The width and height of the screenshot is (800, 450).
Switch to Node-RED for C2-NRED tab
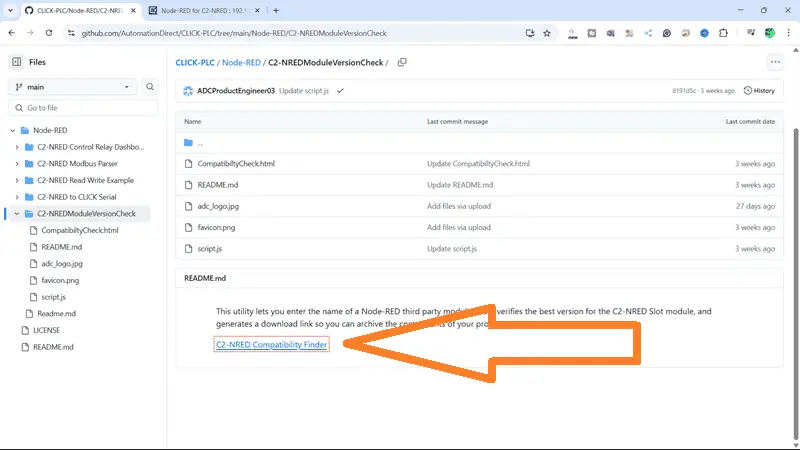pos(204,10)
